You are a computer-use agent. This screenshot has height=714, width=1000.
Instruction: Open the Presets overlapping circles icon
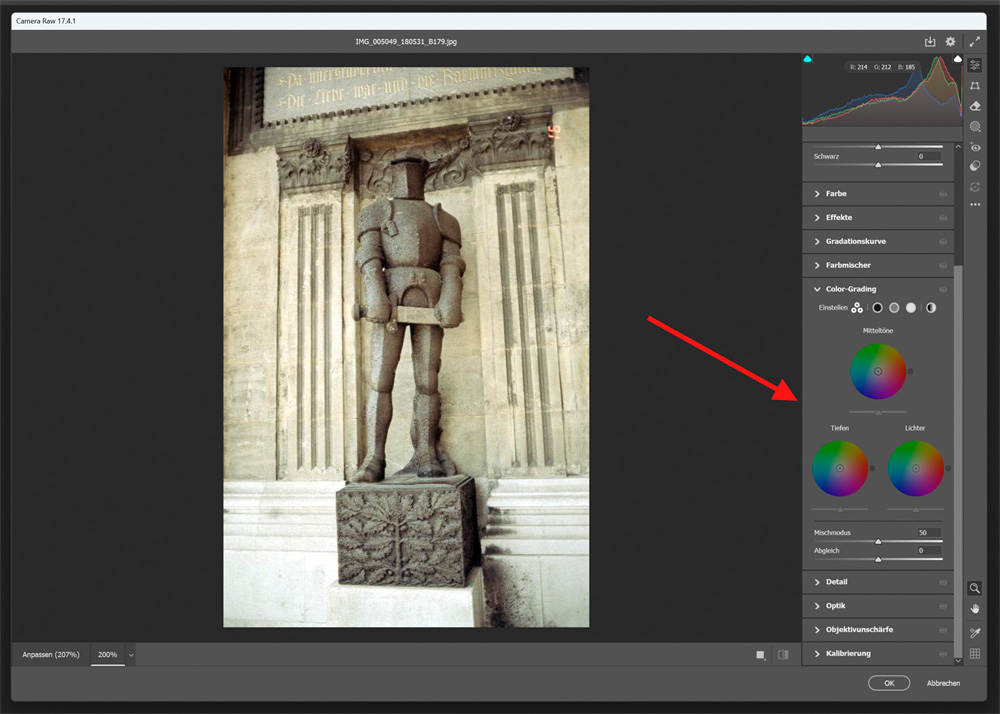[x=974, y=166]
